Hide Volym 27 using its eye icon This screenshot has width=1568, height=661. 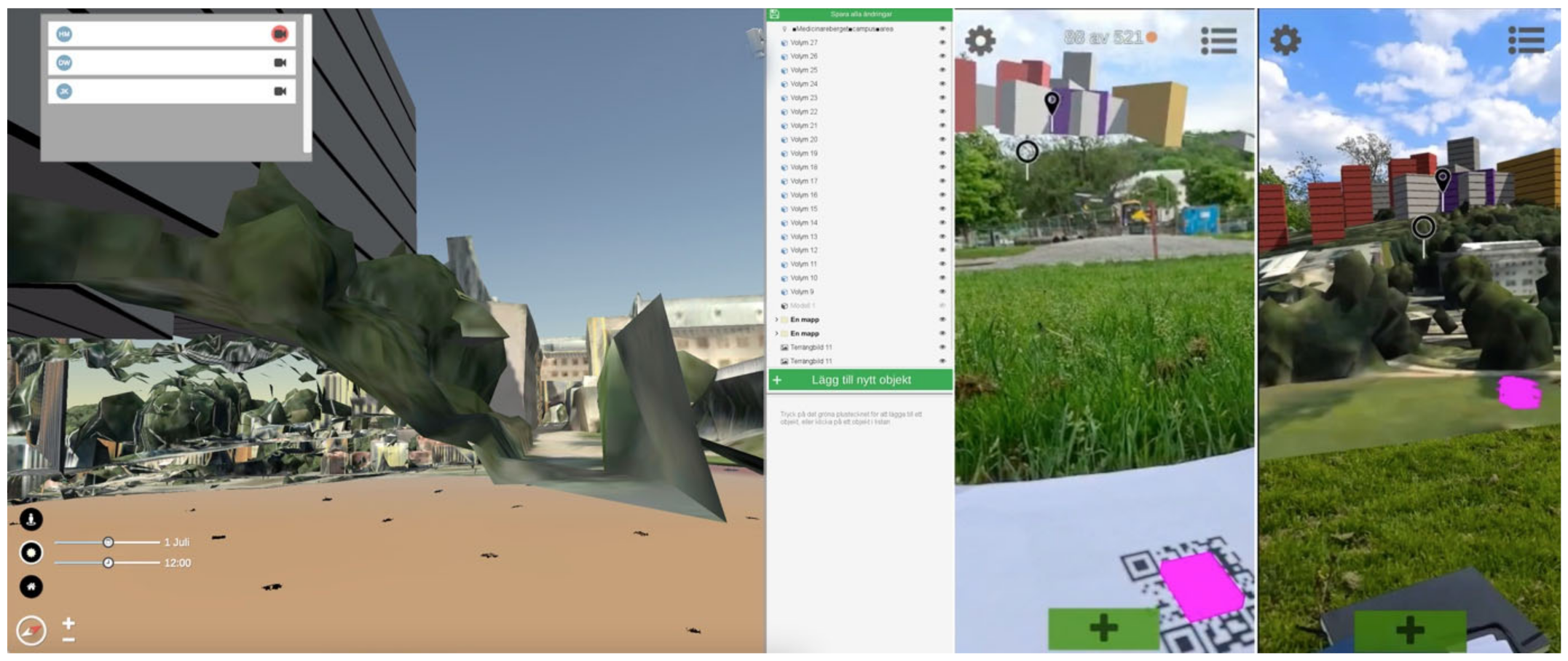pyautogui.click(x=942, y=43)
